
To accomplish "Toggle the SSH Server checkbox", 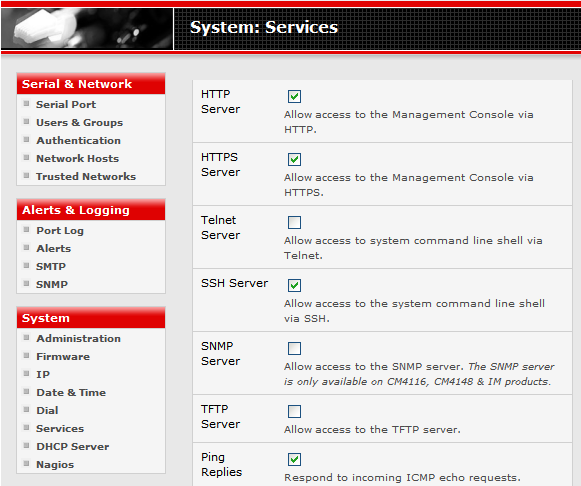I will pos(294,285).
